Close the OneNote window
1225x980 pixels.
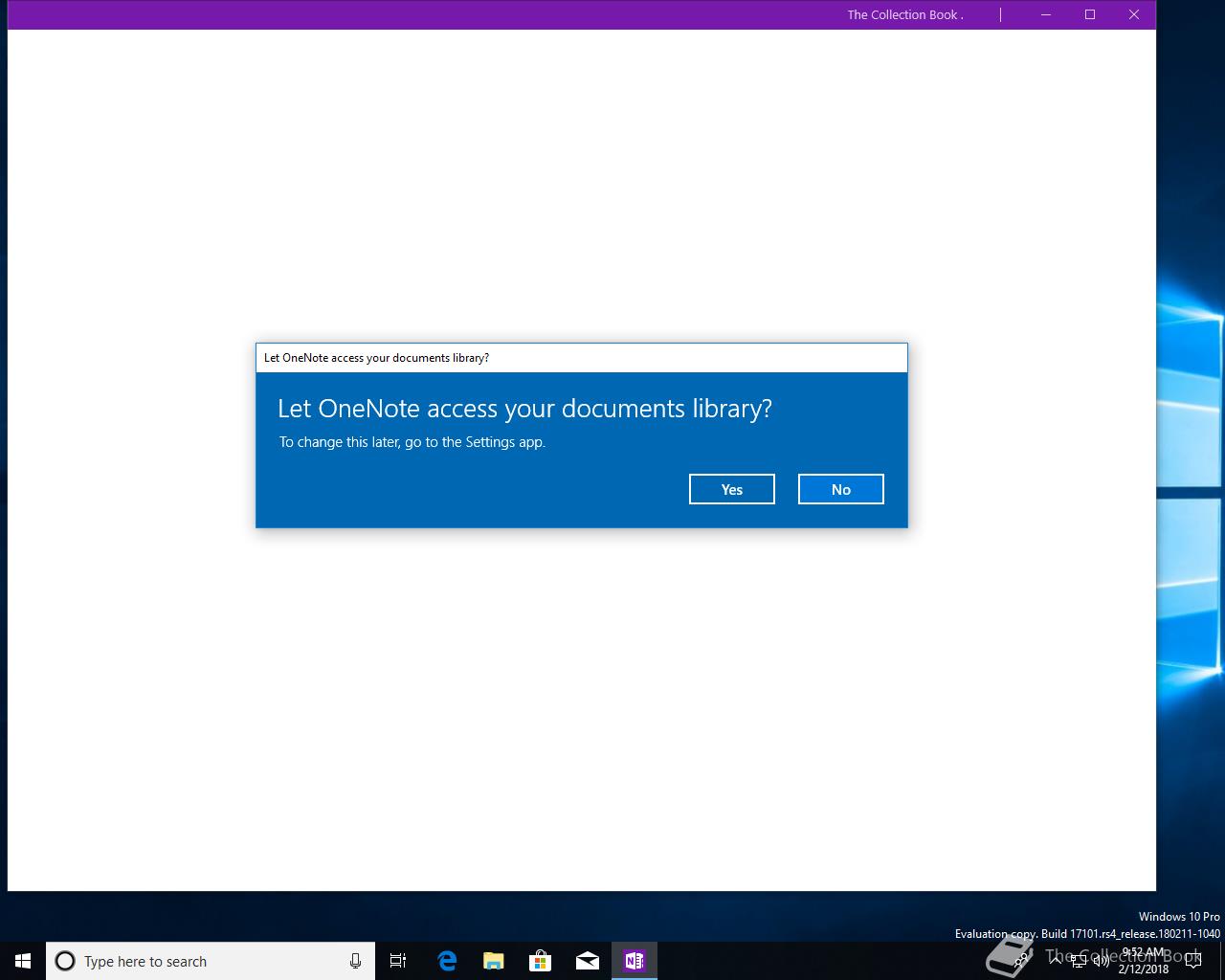pyautogui.click(x=1134, y=14)
